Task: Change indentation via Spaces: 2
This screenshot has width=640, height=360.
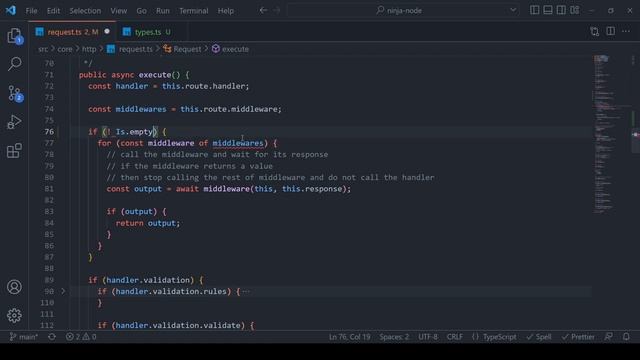Action: (394, 337)
